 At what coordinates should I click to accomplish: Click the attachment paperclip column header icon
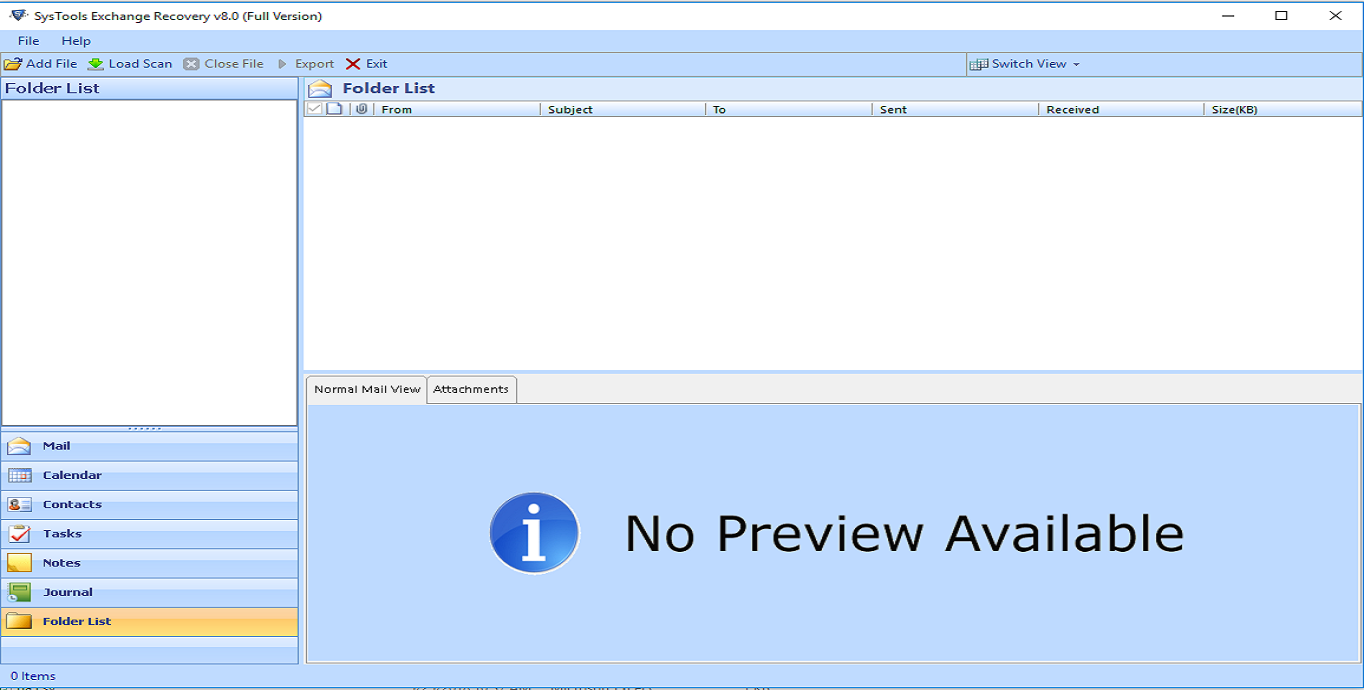point(361,109)
